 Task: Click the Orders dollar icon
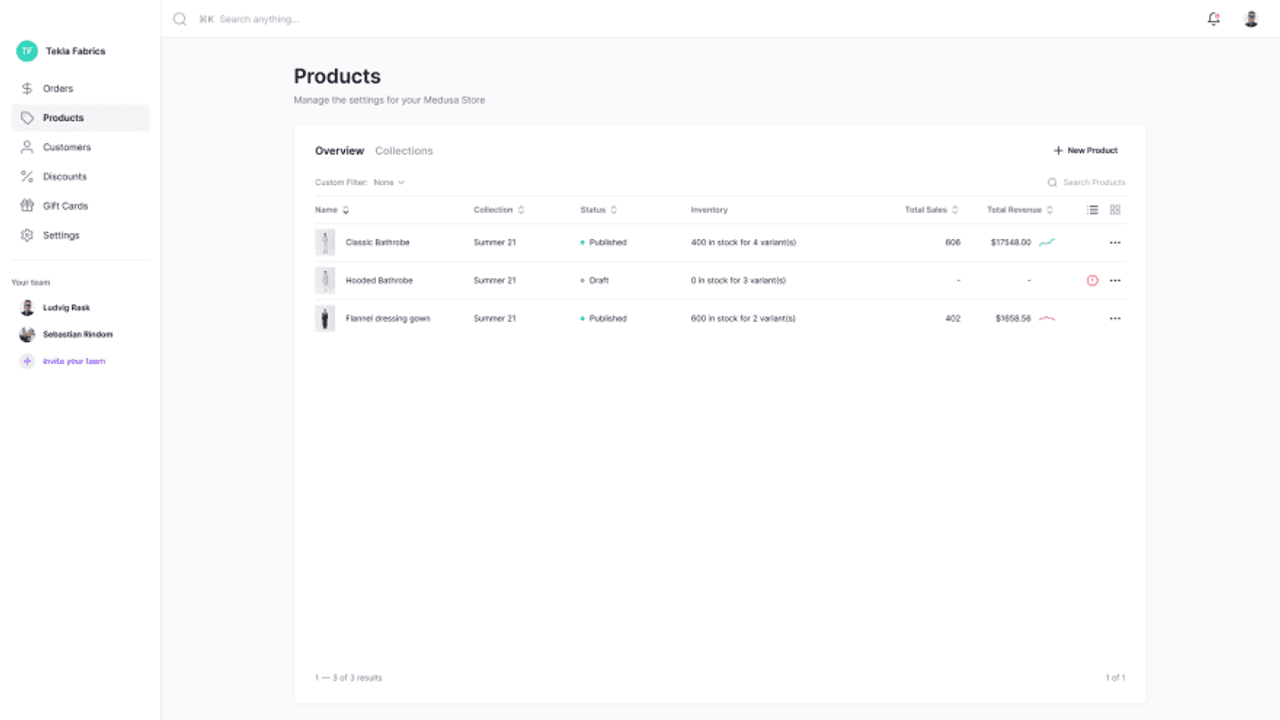click(x=27, y=89)
